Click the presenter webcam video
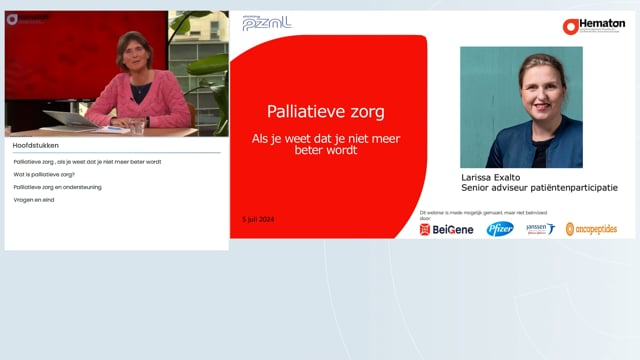 [x=117, y=73]
